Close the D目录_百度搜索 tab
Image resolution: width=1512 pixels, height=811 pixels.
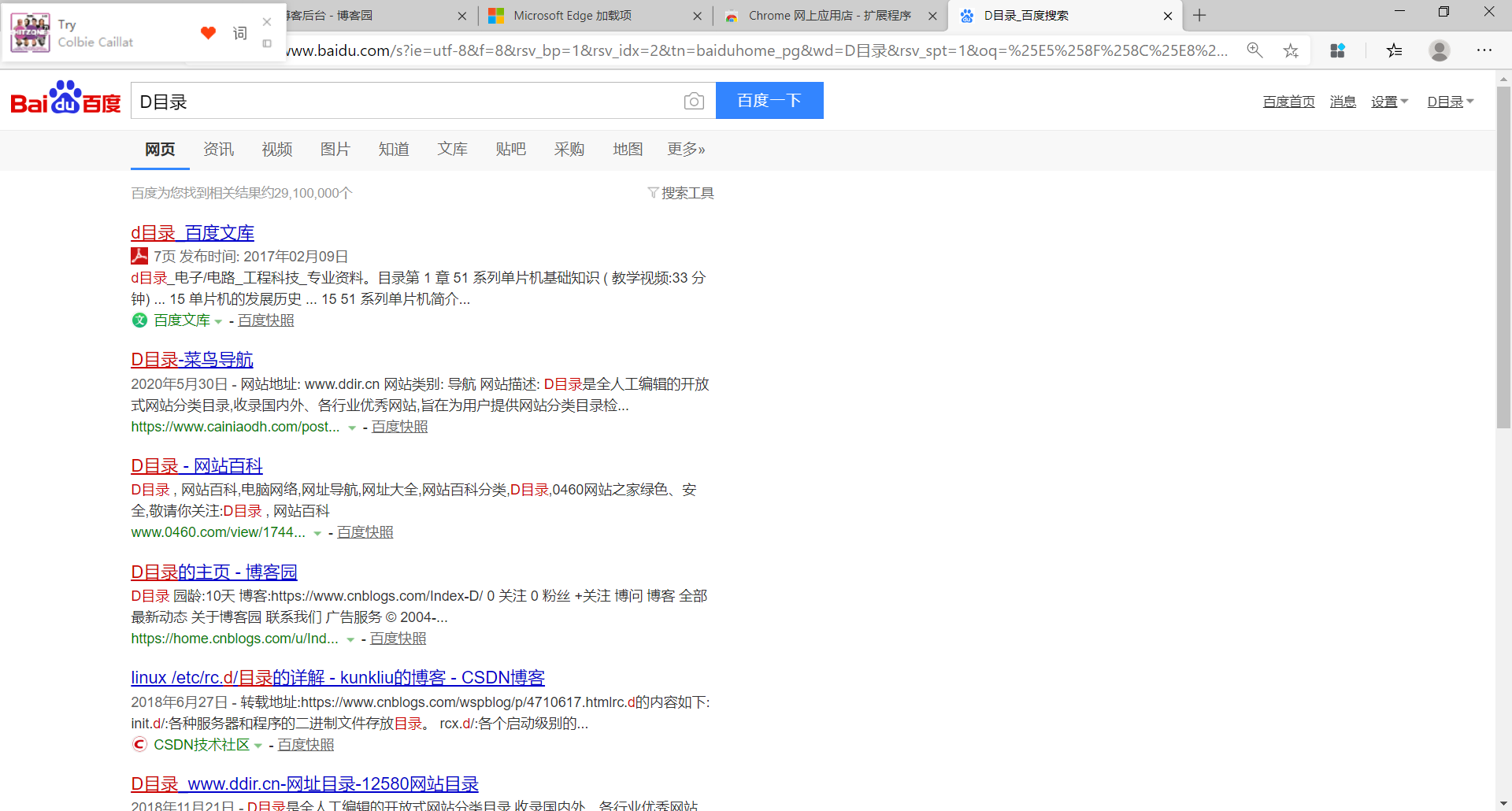1168,16
